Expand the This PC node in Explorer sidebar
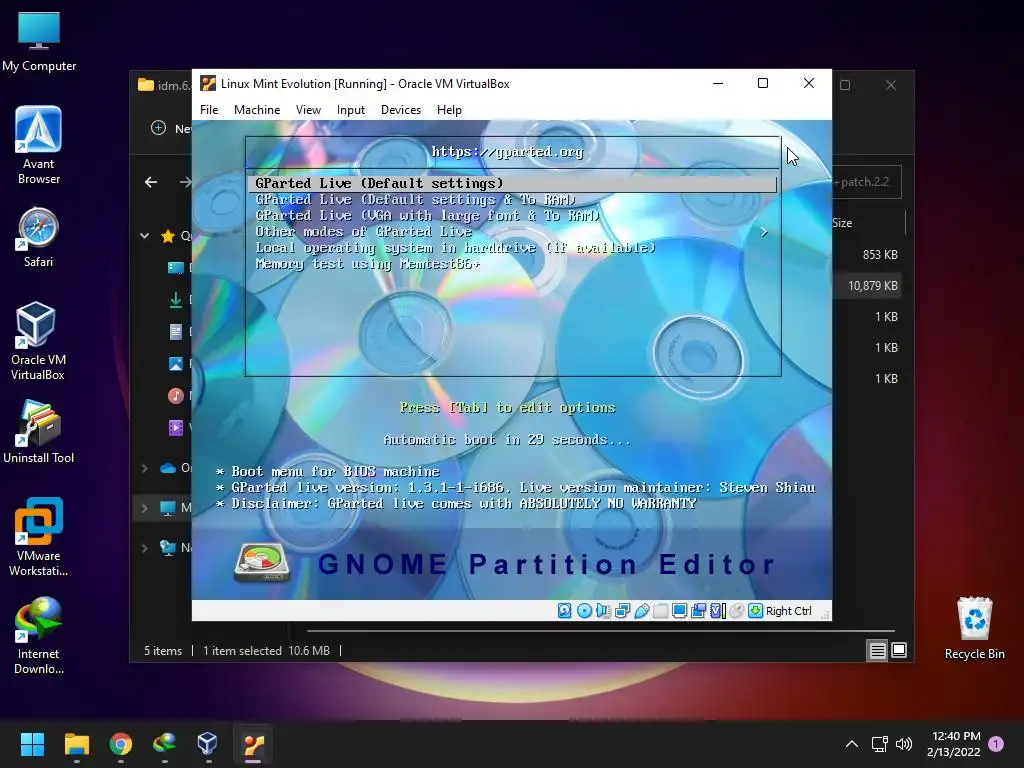The height and width of the screenshot is (768, 1024). (144, 508)
